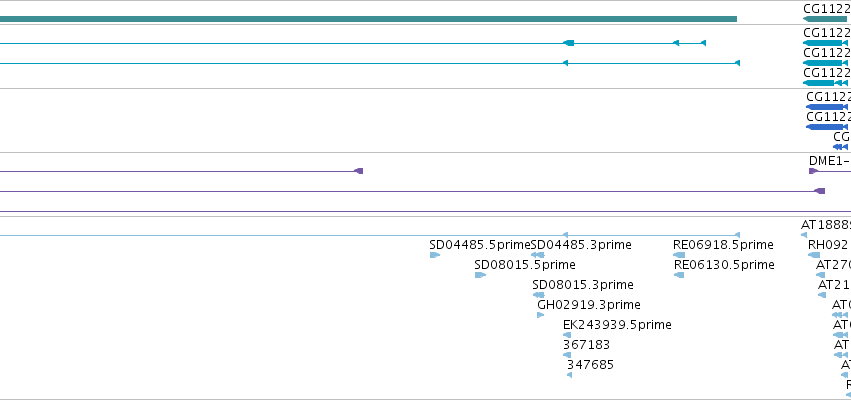Click the RE06918.5prime label
Viewport: 851px width, 400px height.
click(x=723, y=245)
